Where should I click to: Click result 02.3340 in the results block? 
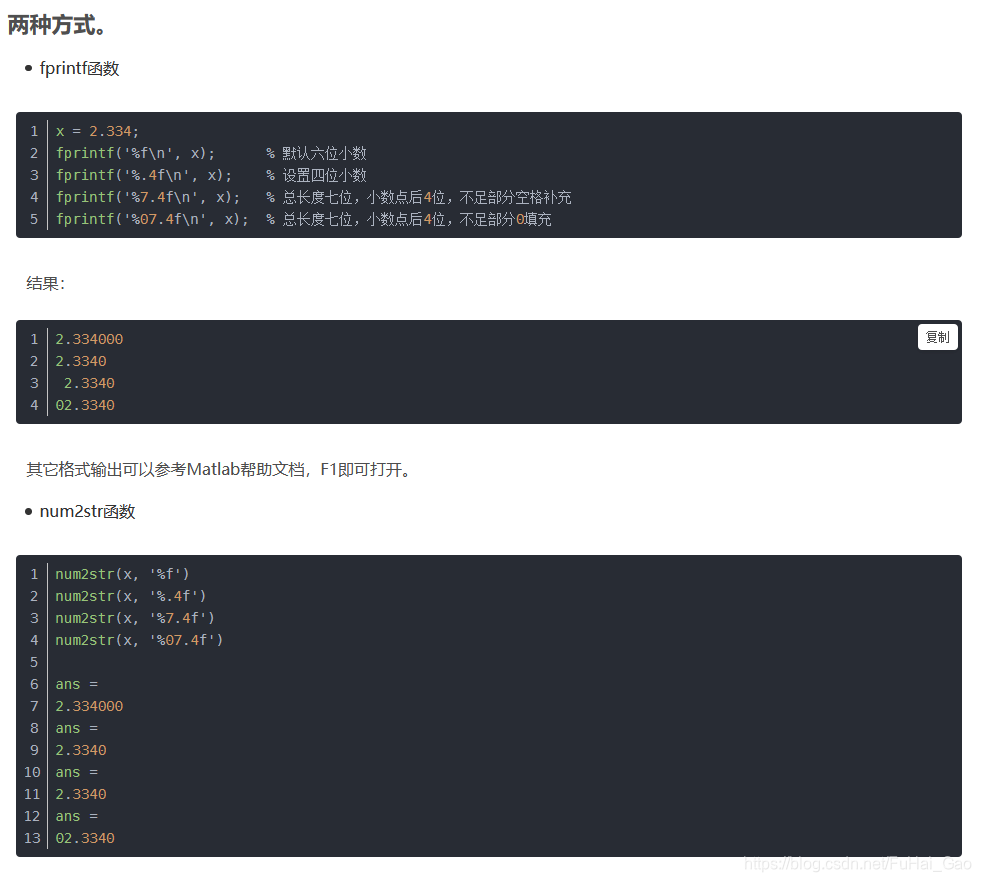(x=85, y=405)
